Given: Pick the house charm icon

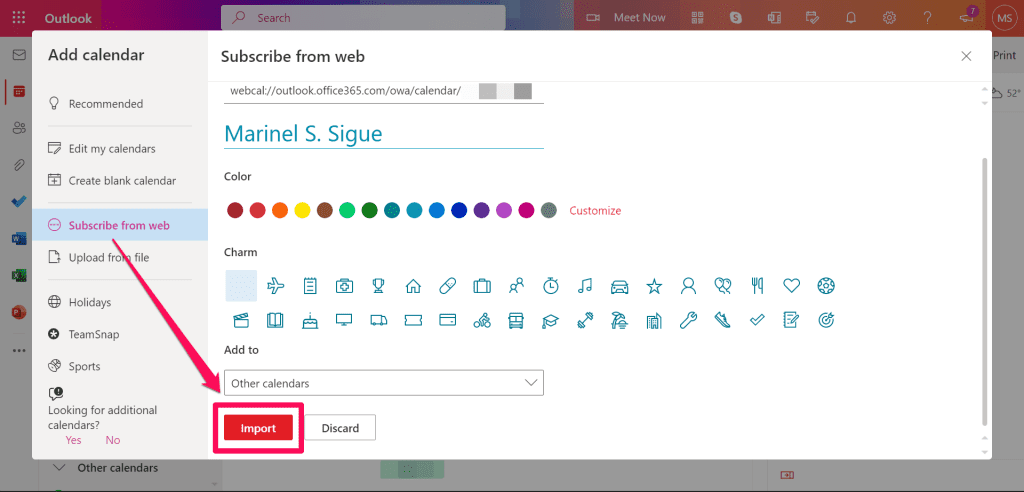Looking at the screenshot, I should point(413,286).
